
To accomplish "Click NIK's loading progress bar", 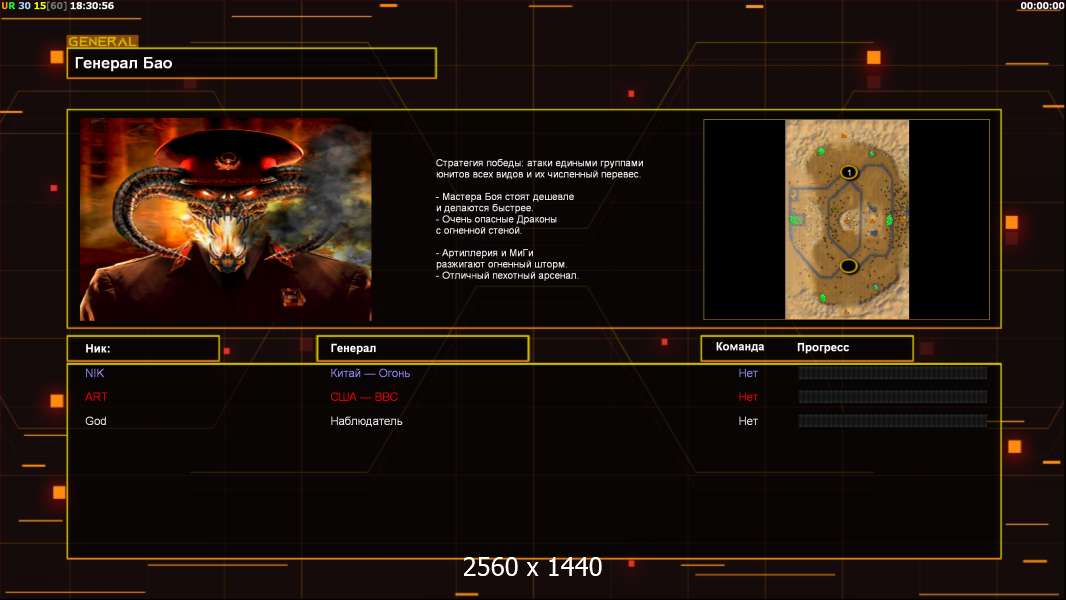I will point(892,373).
